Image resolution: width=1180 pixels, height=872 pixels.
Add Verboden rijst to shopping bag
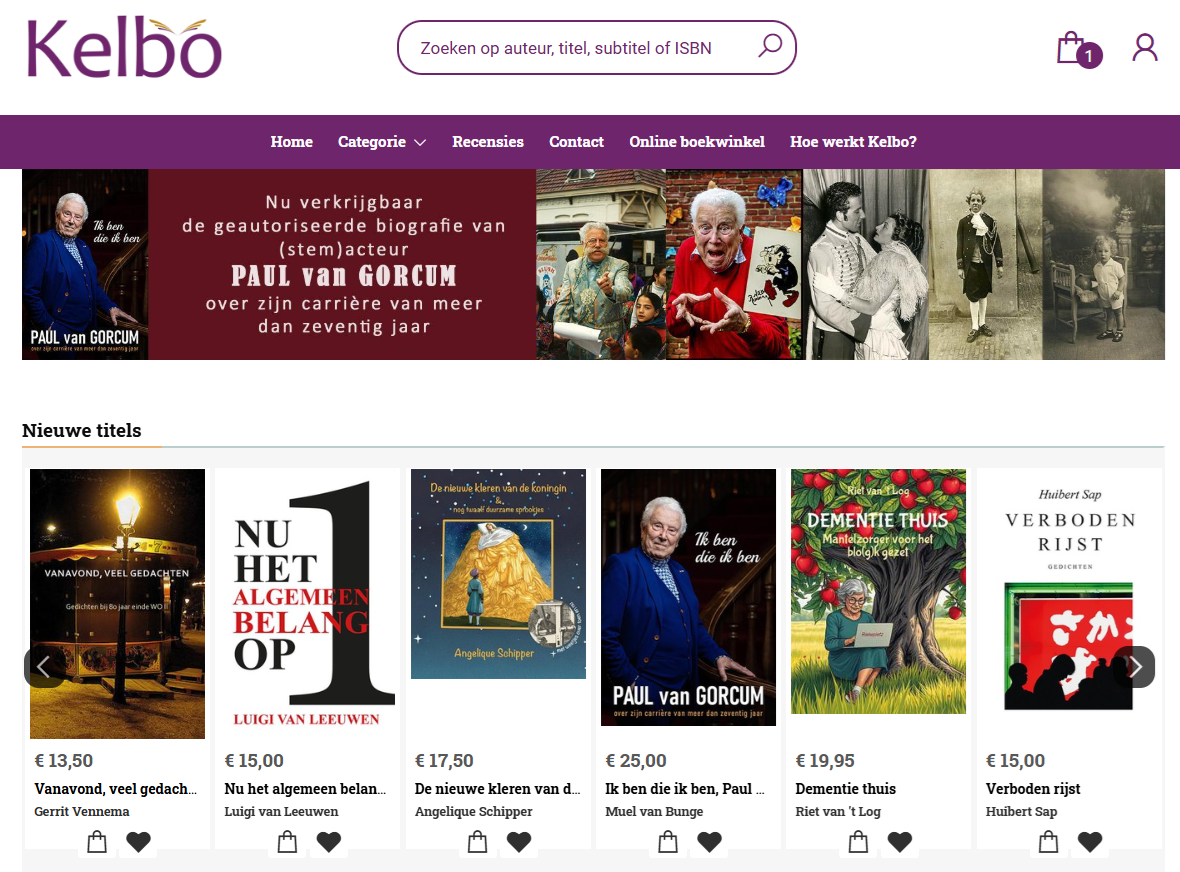tap(1048, 841)
